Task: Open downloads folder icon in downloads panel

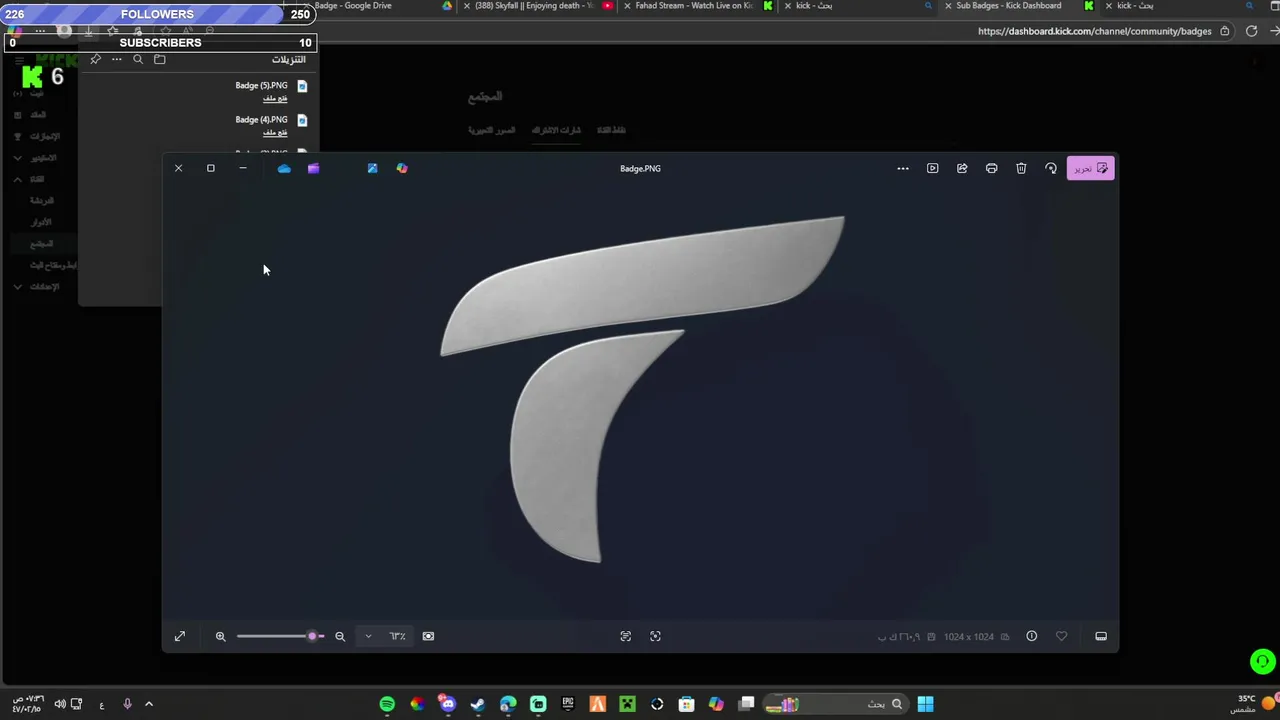Action: pyautogui.click(x=160, y=59)
